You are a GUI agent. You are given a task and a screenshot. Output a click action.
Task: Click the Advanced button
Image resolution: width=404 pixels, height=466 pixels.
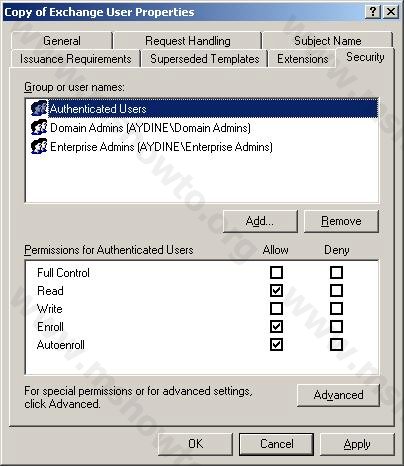pyautogui.click(x=338, y=395)
